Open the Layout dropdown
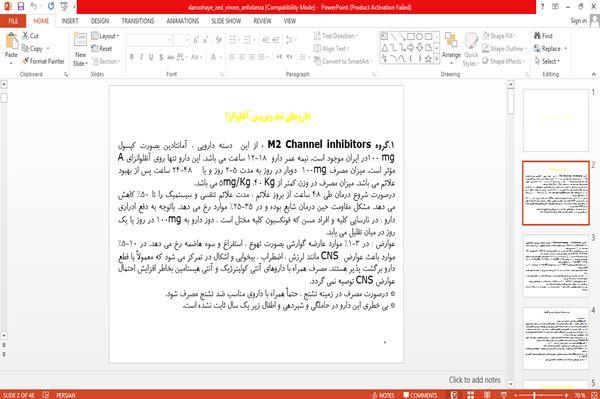600x399 pixels. click(x=105, y=36)
